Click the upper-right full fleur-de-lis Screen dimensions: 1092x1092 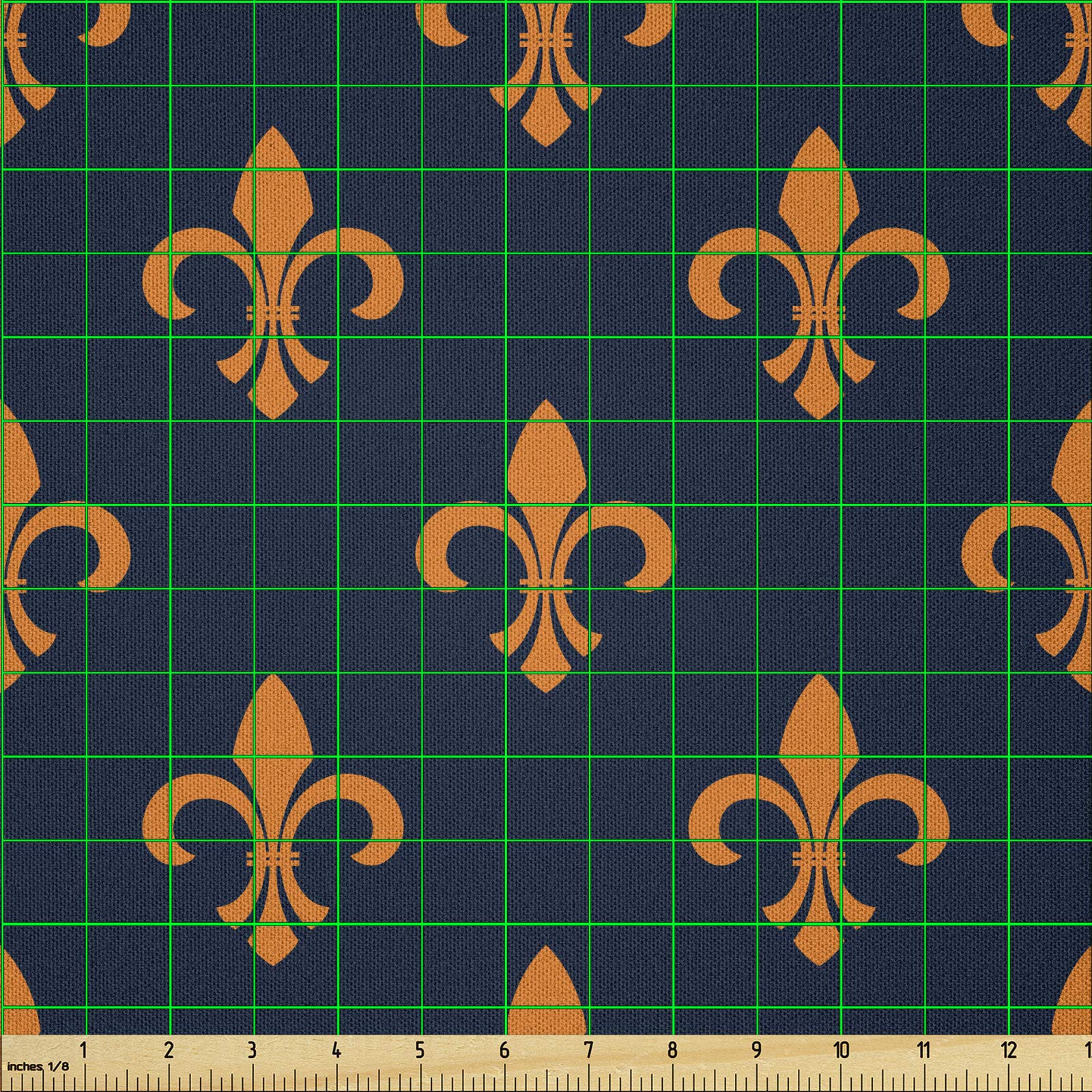[819, 273]
